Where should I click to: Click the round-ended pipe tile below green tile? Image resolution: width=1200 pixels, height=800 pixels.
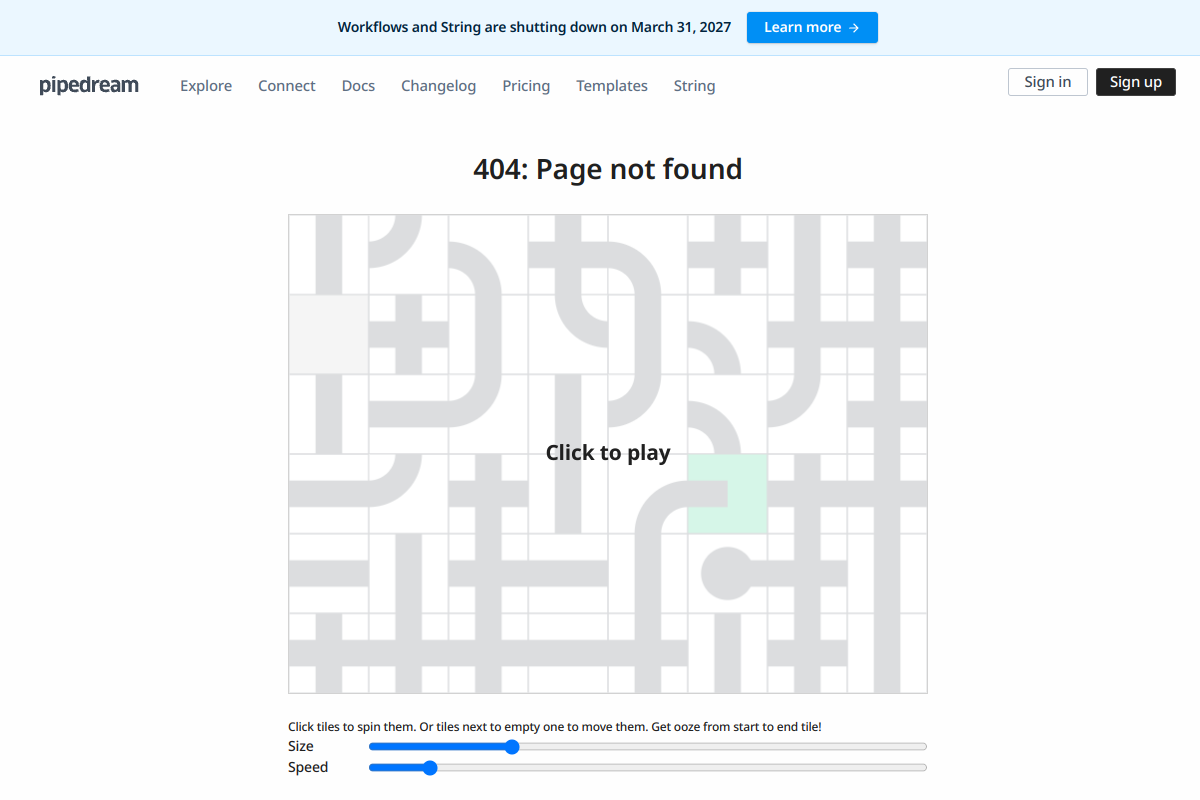click(x=728, y=574)
